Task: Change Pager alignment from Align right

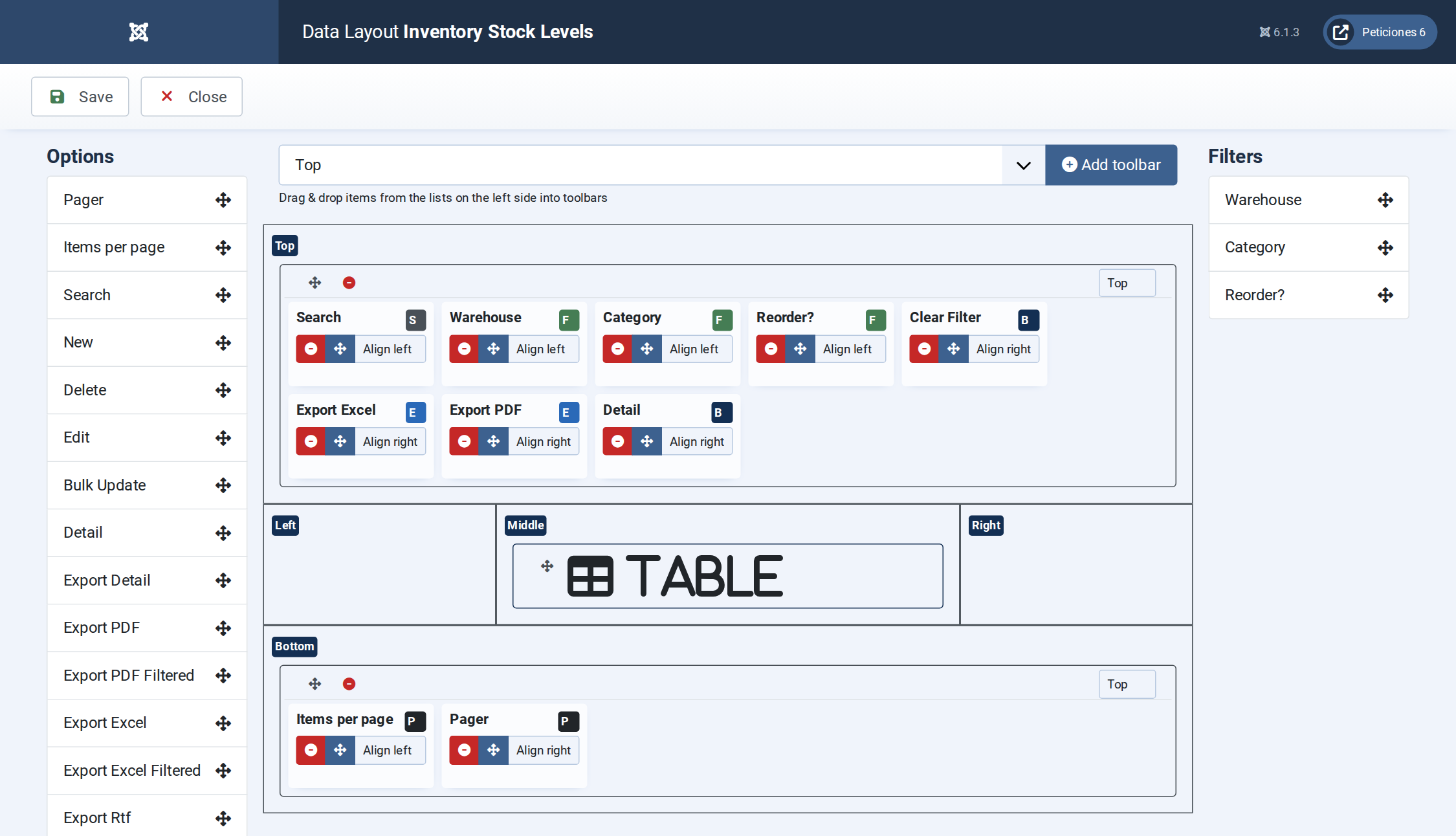Action: (x=544, y=750)
